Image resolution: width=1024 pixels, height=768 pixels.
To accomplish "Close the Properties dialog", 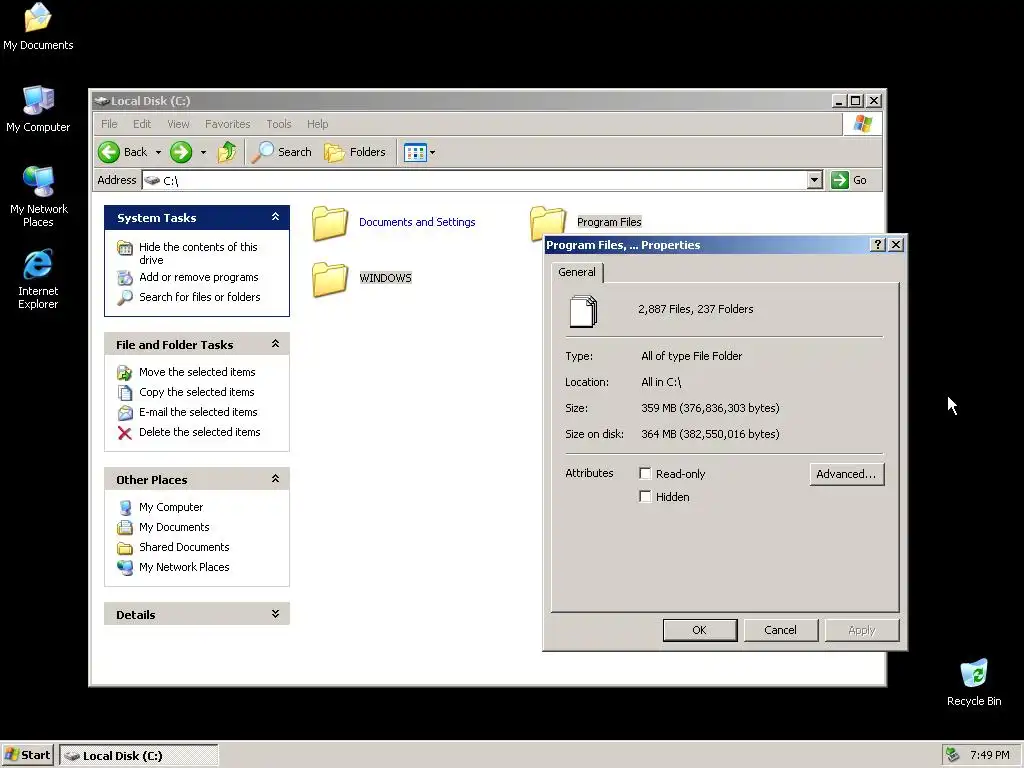I will [x=896, y=244].
